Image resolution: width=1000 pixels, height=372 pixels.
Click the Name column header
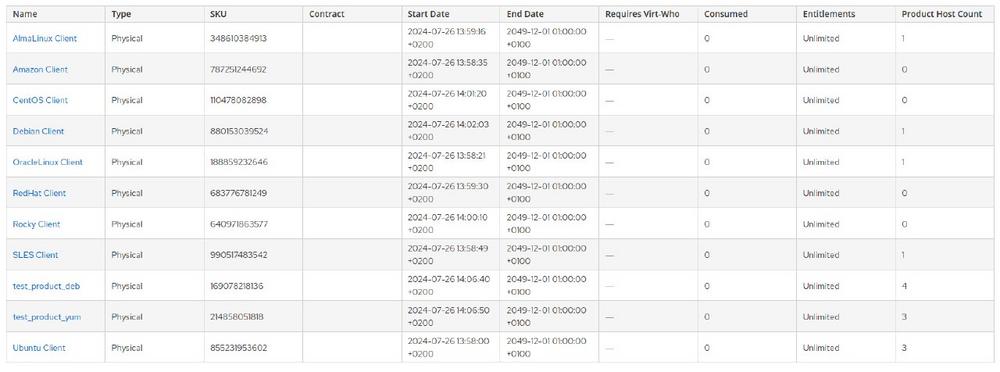point(24,14)
